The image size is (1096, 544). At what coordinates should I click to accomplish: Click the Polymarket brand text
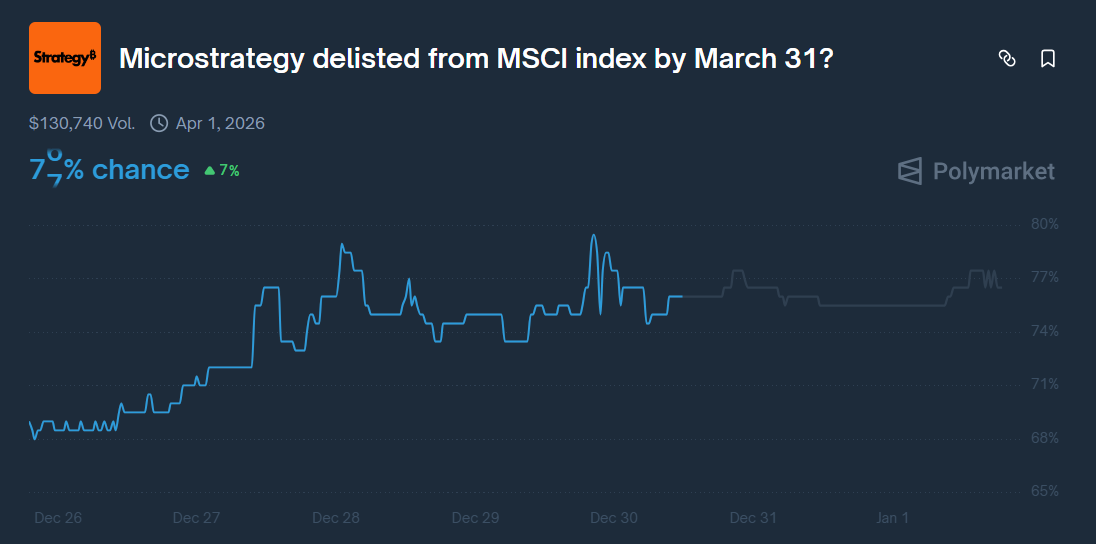[993, 171]
